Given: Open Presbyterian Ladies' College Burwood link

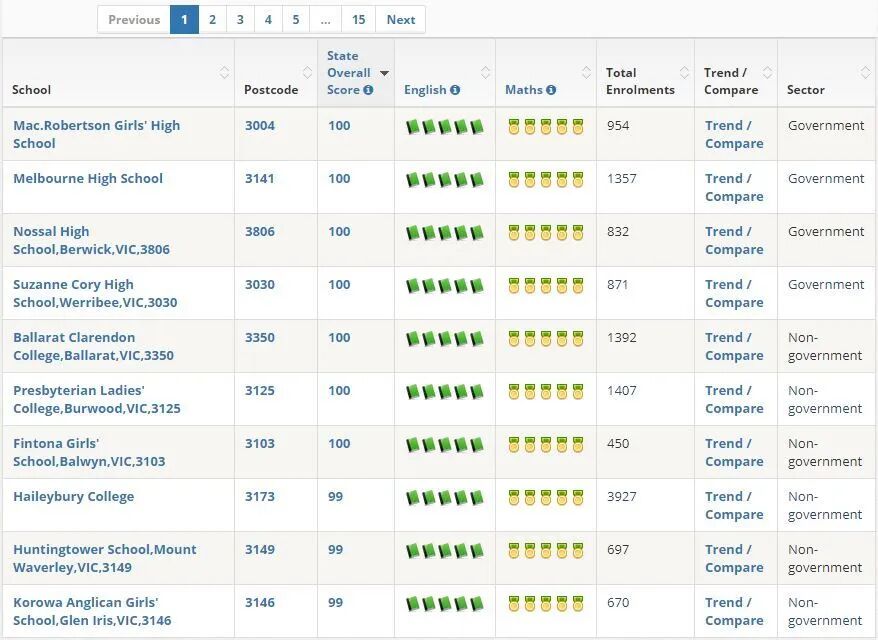Looking at the screenshot, I should coord(97,399).
